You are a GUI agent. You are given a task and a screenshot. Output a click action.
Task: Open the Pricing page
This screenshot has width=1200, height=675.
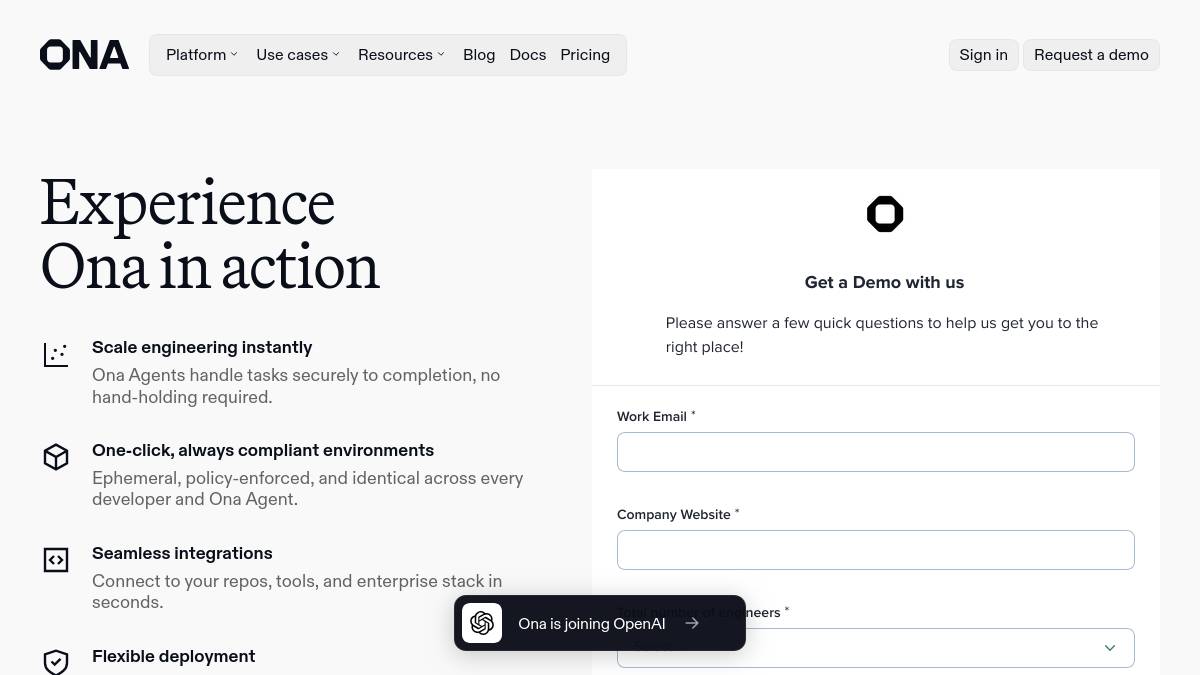(x=585, y=55)
